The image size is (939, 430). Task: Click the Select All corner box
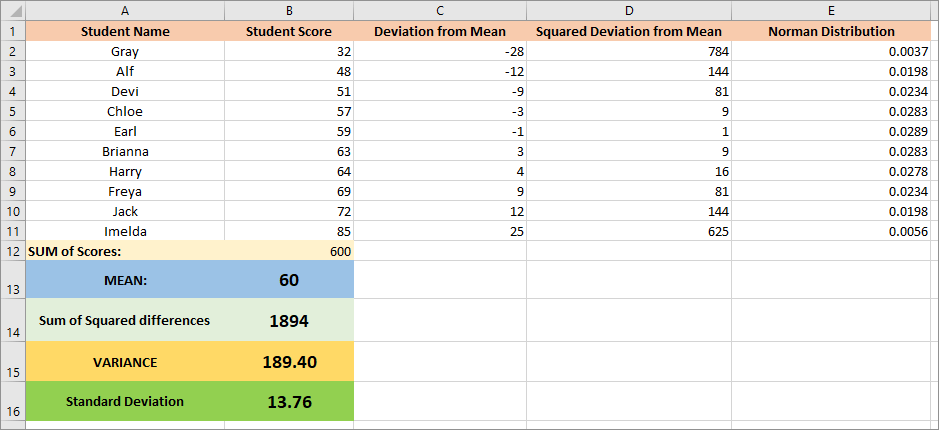(12, 10)
